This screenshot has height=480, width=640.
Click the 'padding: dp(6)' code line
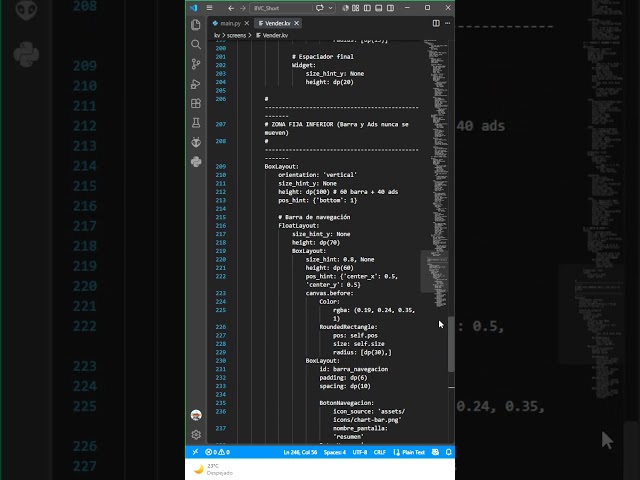pyautogui.click(x=343, y=378)
